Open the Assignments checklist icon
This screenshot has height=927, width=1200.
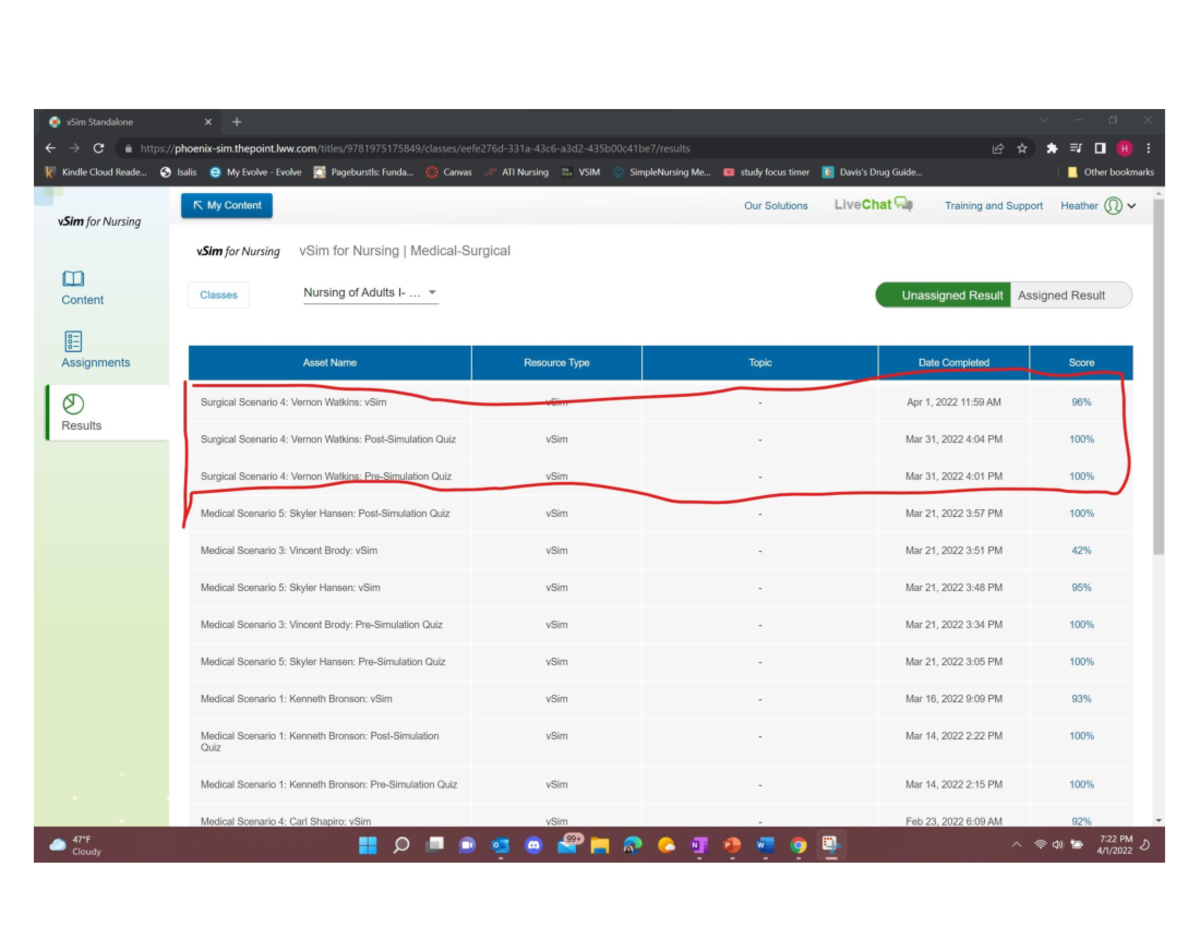tap(73, 341)
